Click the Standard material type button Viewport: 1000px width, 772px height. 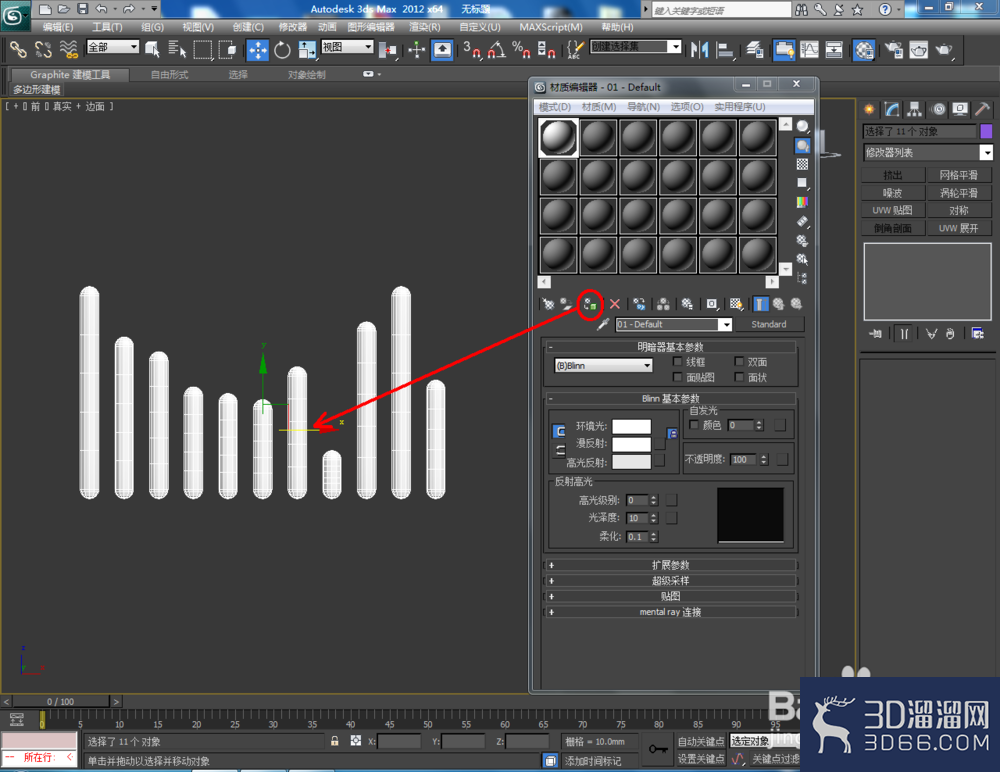pyautogui.click(x=769, y=324)
